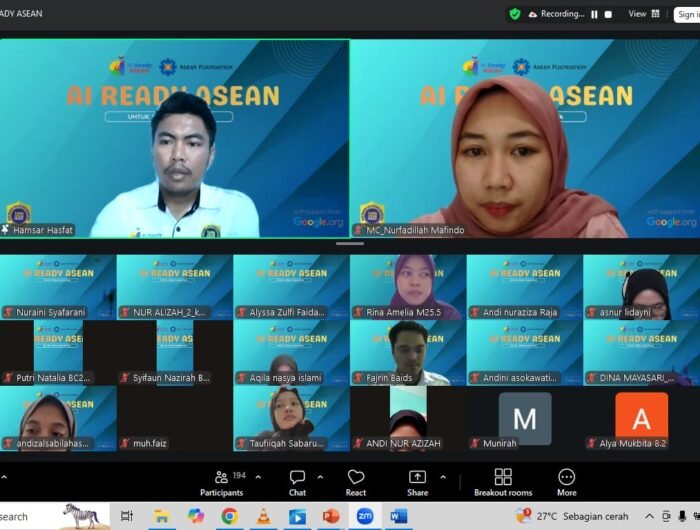Click Munirah's participant tile
The image size is (700, 530).
(x=524, y=418)
